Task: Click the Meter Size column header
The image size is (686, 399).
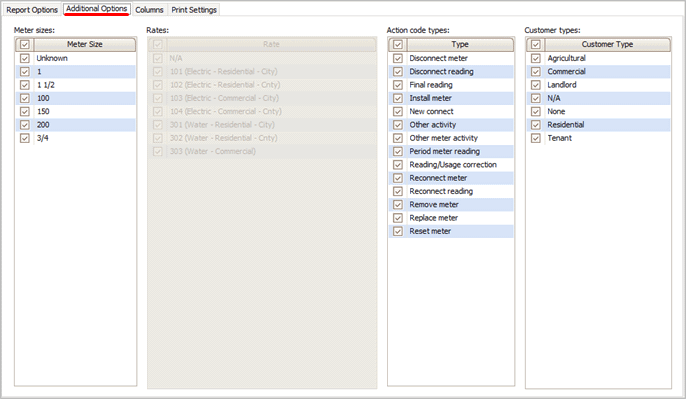Action: (x=85, y=44)
